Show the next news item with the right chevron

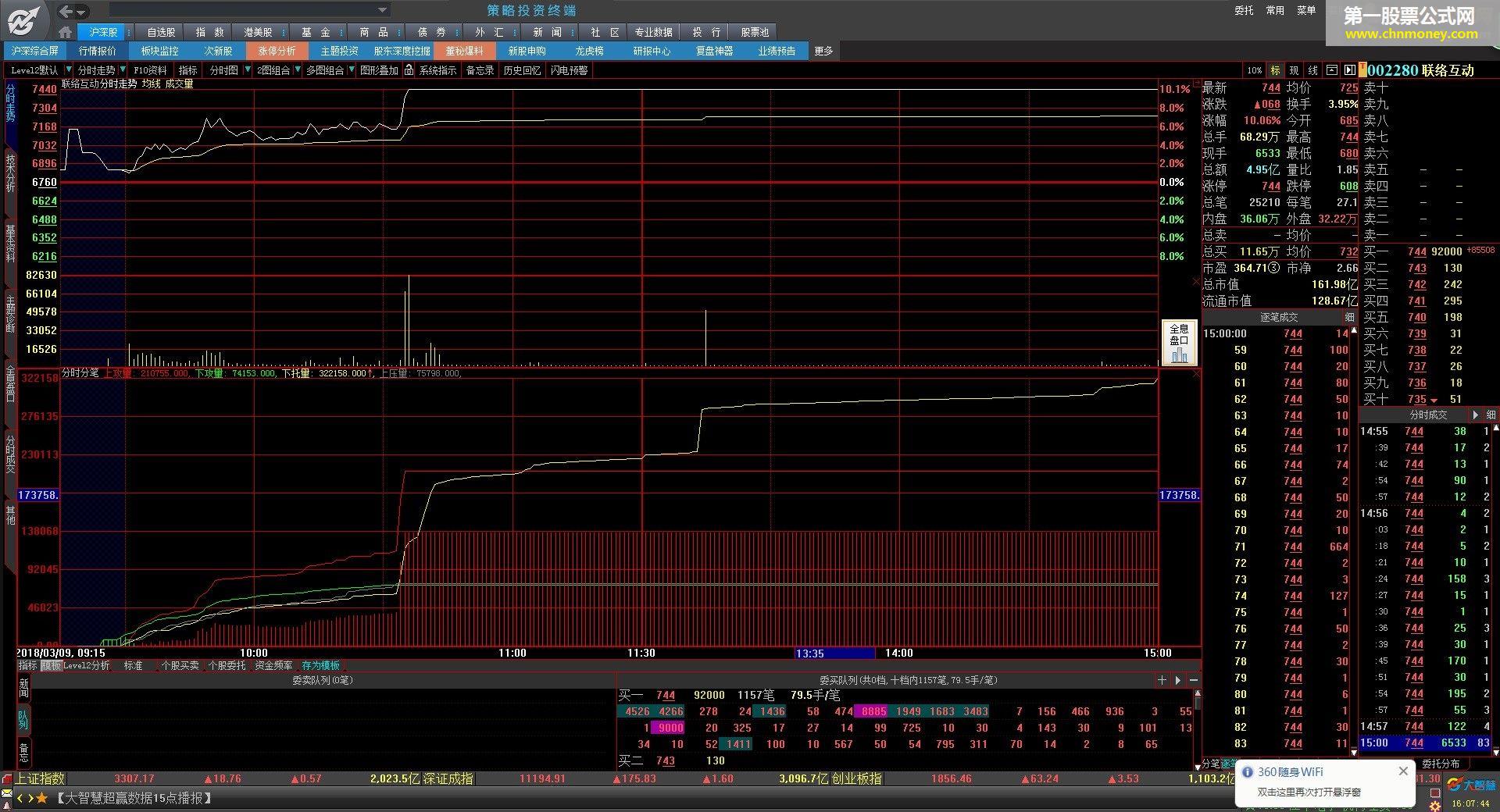point(30,798)
